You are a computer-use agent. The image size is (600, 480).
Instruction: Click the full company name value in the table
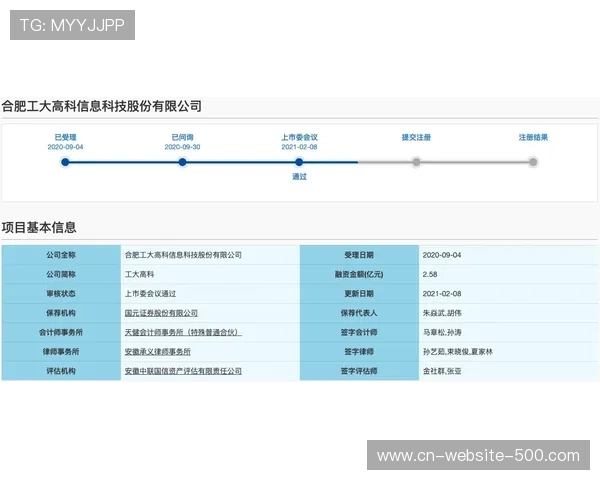point(183,255)
